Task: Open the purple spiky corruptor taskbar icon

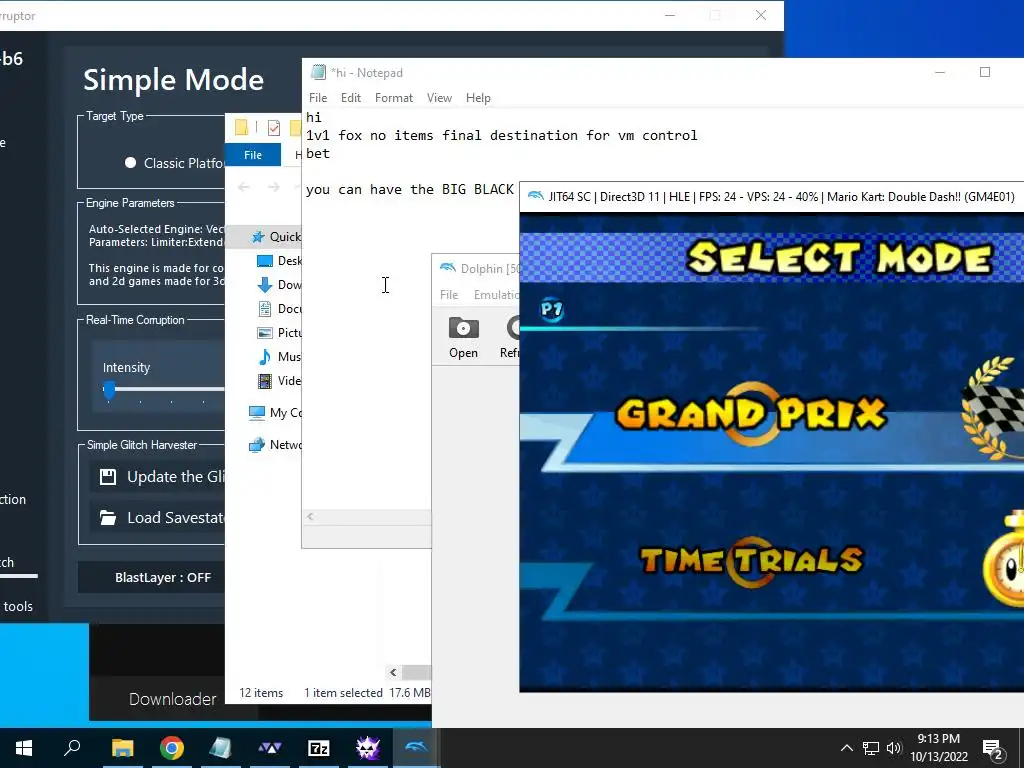Action: [x=368, y=748]
